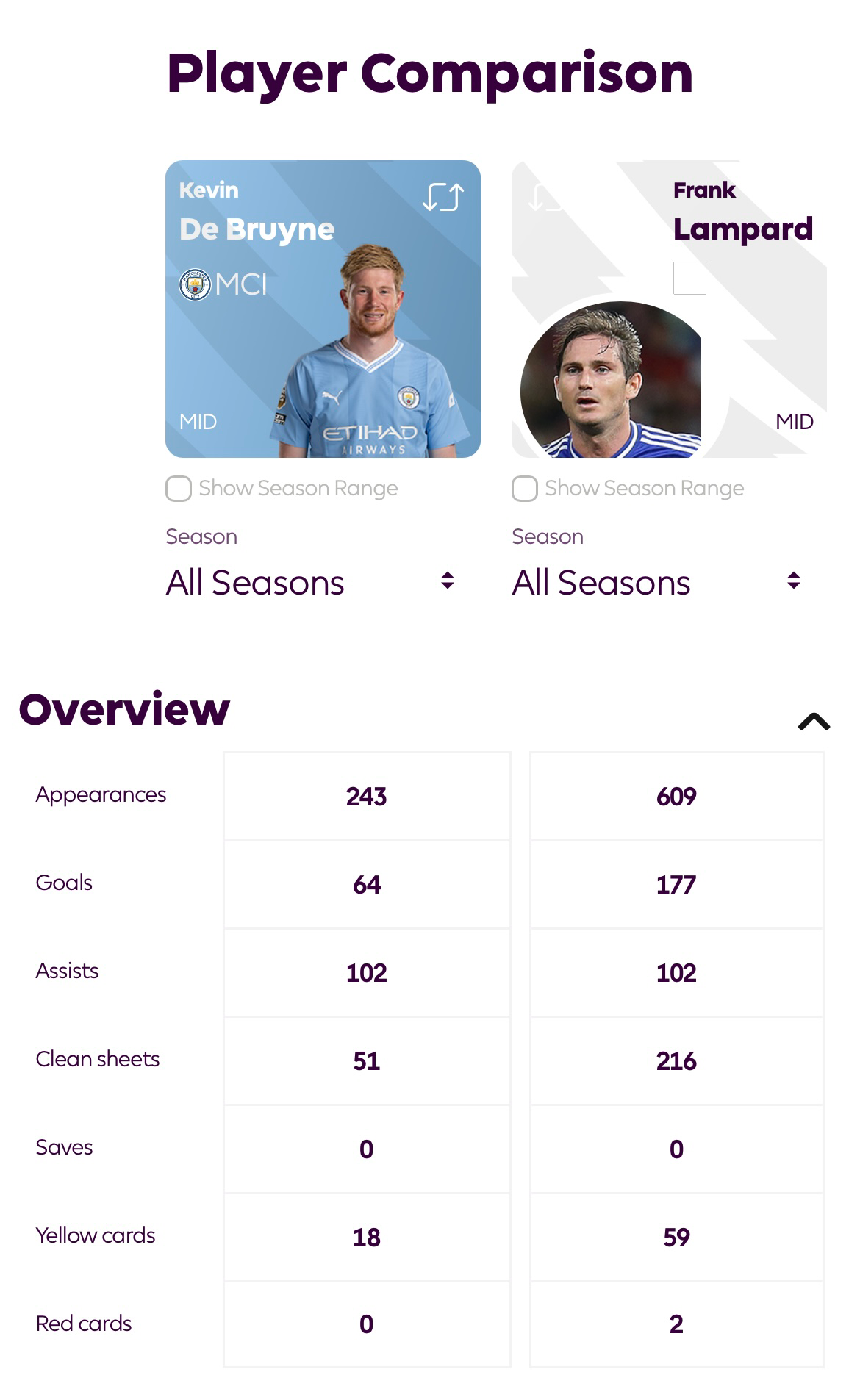Enable Show Season Range for De Bruyne

[179, 489]
